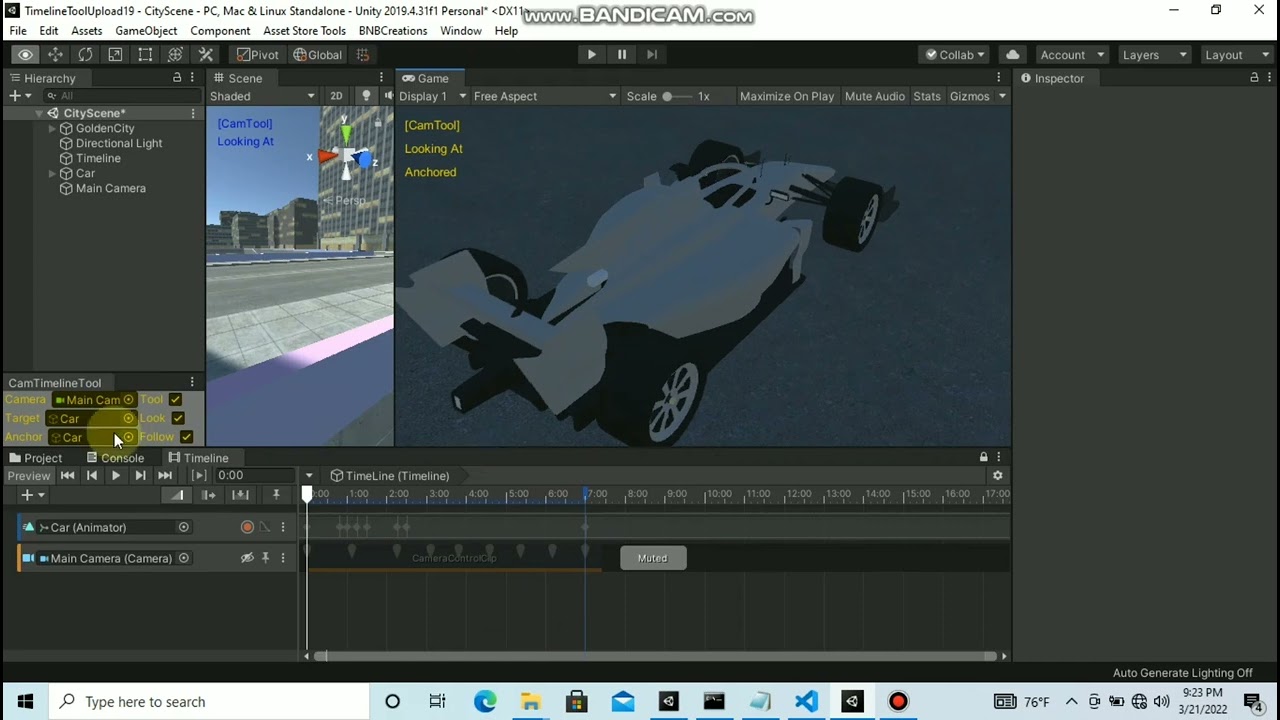The width and height of the screenshot is (1280, 720).
Task: Click the cloud services icon
Action: click(x=1012, y=55)
